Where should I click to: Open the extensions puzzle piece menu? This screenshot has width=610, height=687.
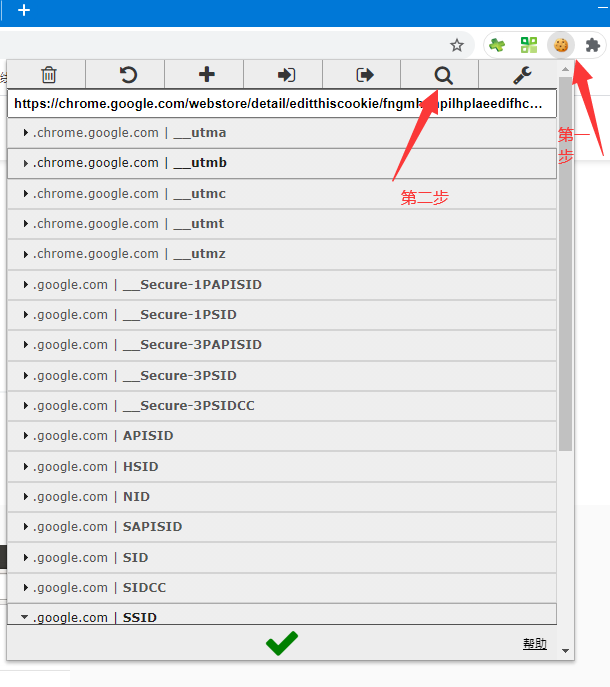[x=592, y=45]
